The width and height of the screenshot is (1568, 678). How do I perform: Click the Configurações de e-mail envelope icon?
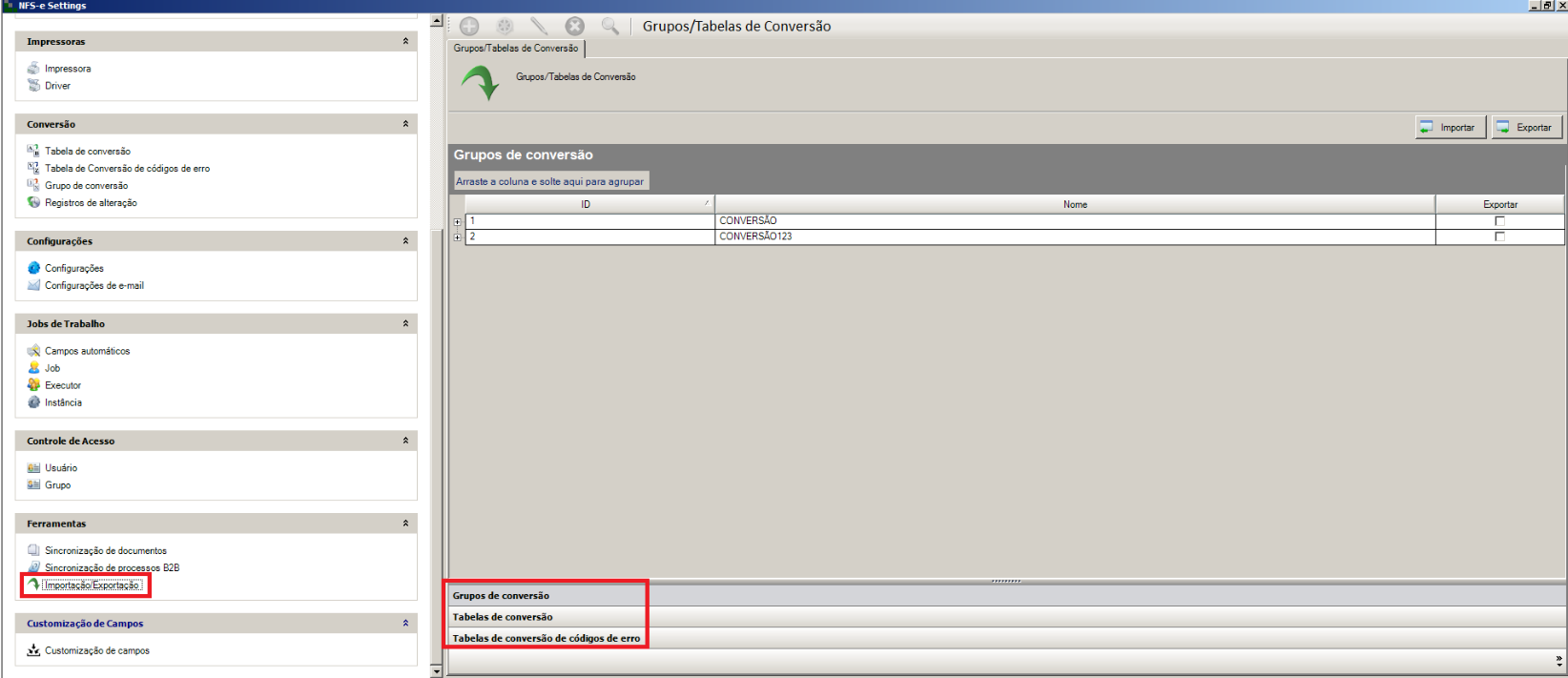[33, 285]
